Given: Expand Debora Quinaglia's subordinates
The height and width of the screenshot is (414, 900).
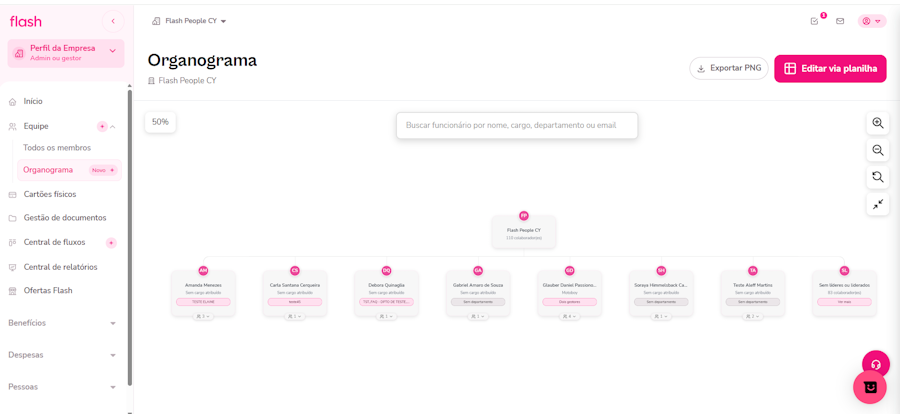Looking at the screenshot, I should [x=386, y=316].
